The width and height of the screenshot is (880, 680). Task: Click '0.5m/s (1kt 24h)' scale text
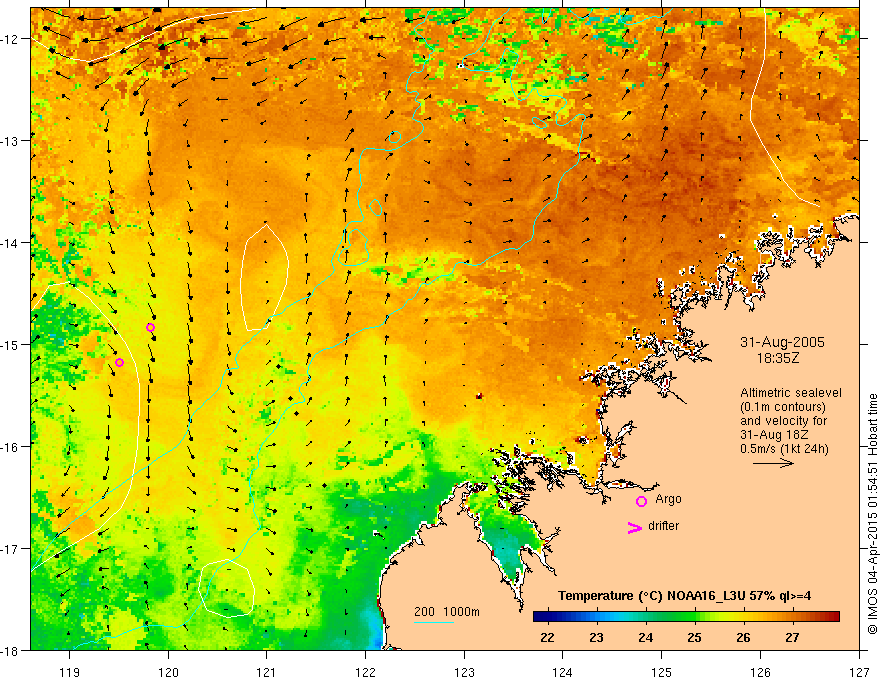pyautogui.click(x=784, y=449)
